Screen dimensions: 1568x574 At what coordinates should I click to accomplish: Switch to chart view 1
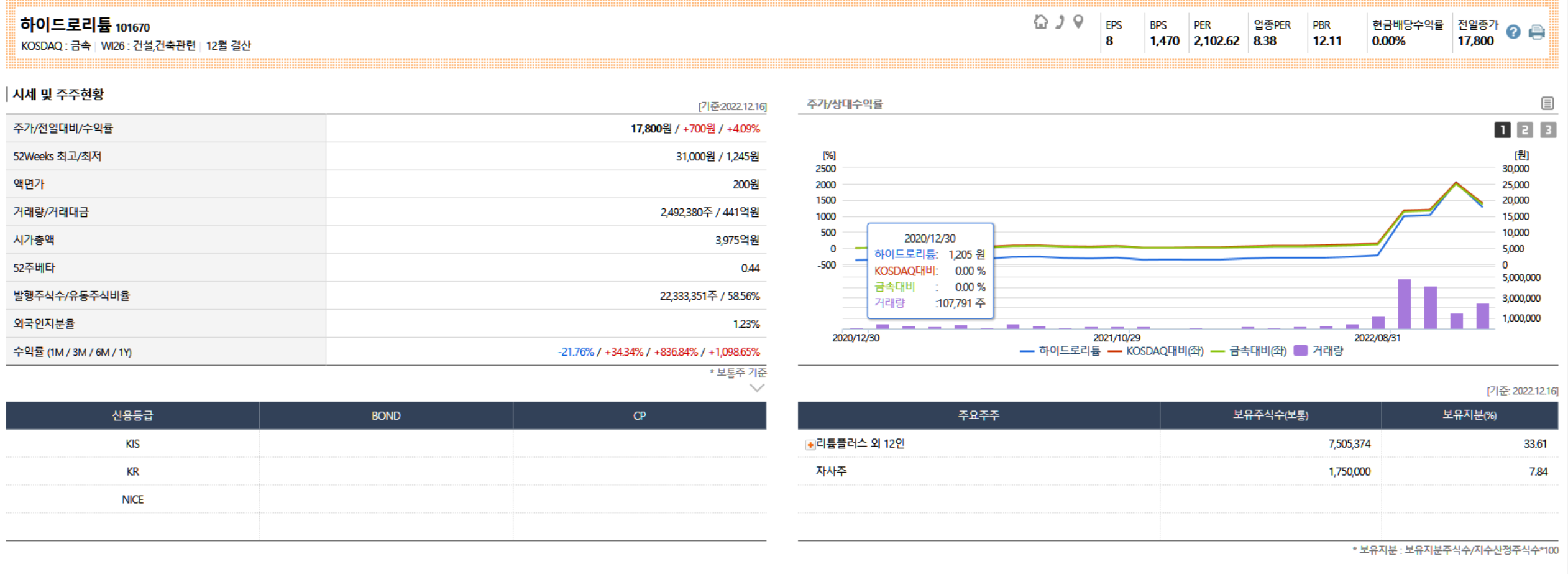coord(1502,129)
